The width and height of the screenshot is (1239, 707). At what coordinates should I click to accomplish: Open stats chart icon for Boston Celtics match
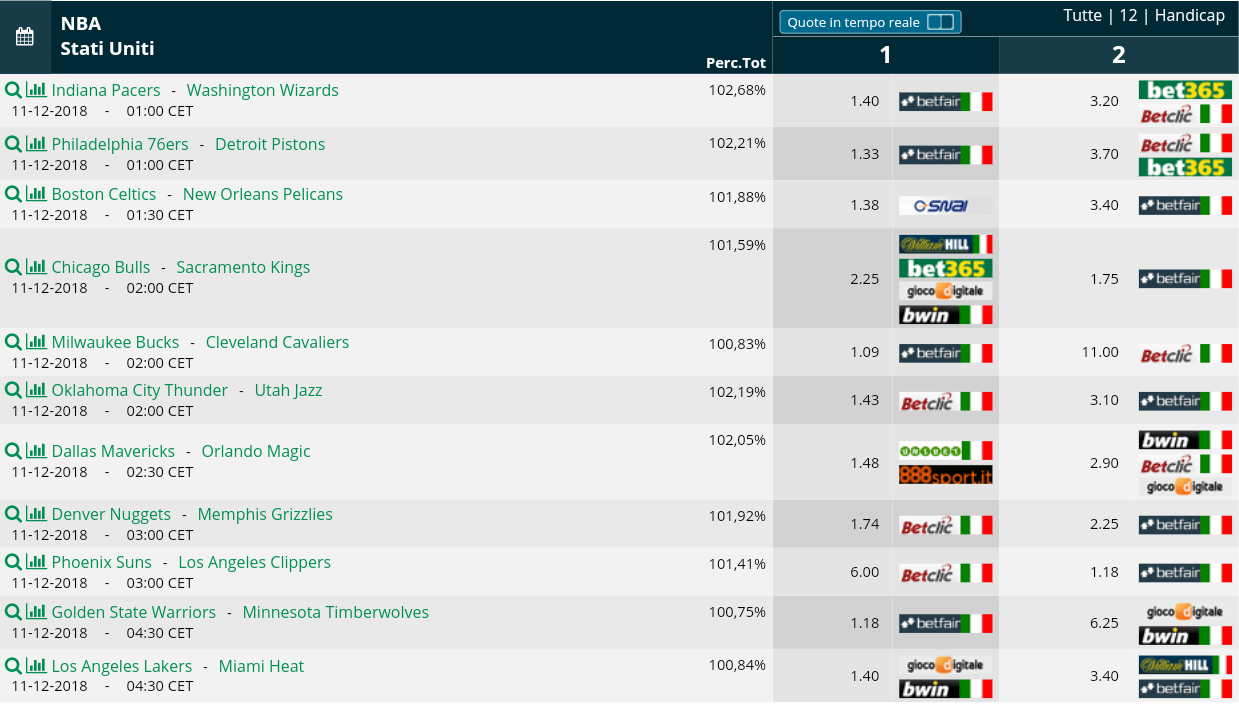tap(36, 194)
